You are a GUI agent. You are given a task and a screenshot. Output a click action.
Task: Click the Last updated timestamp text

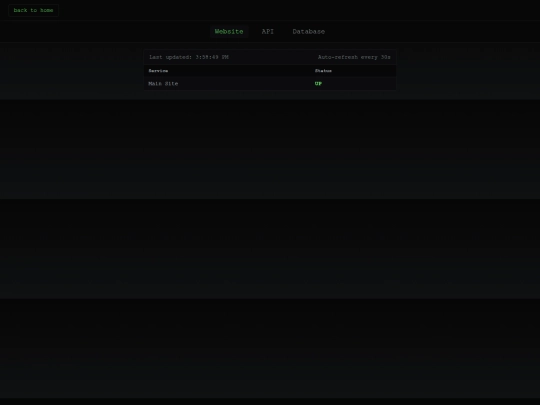click(189, 57)
